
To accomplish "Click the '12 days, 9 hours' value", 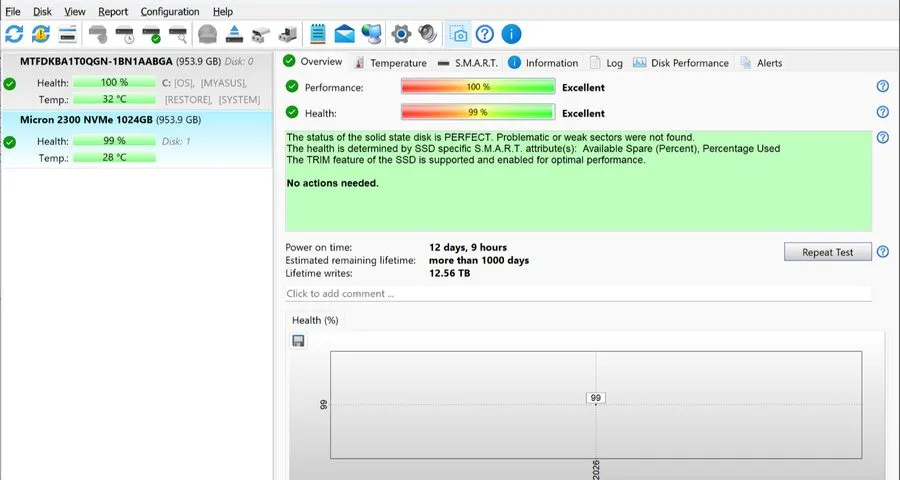I will coord(468,247).
